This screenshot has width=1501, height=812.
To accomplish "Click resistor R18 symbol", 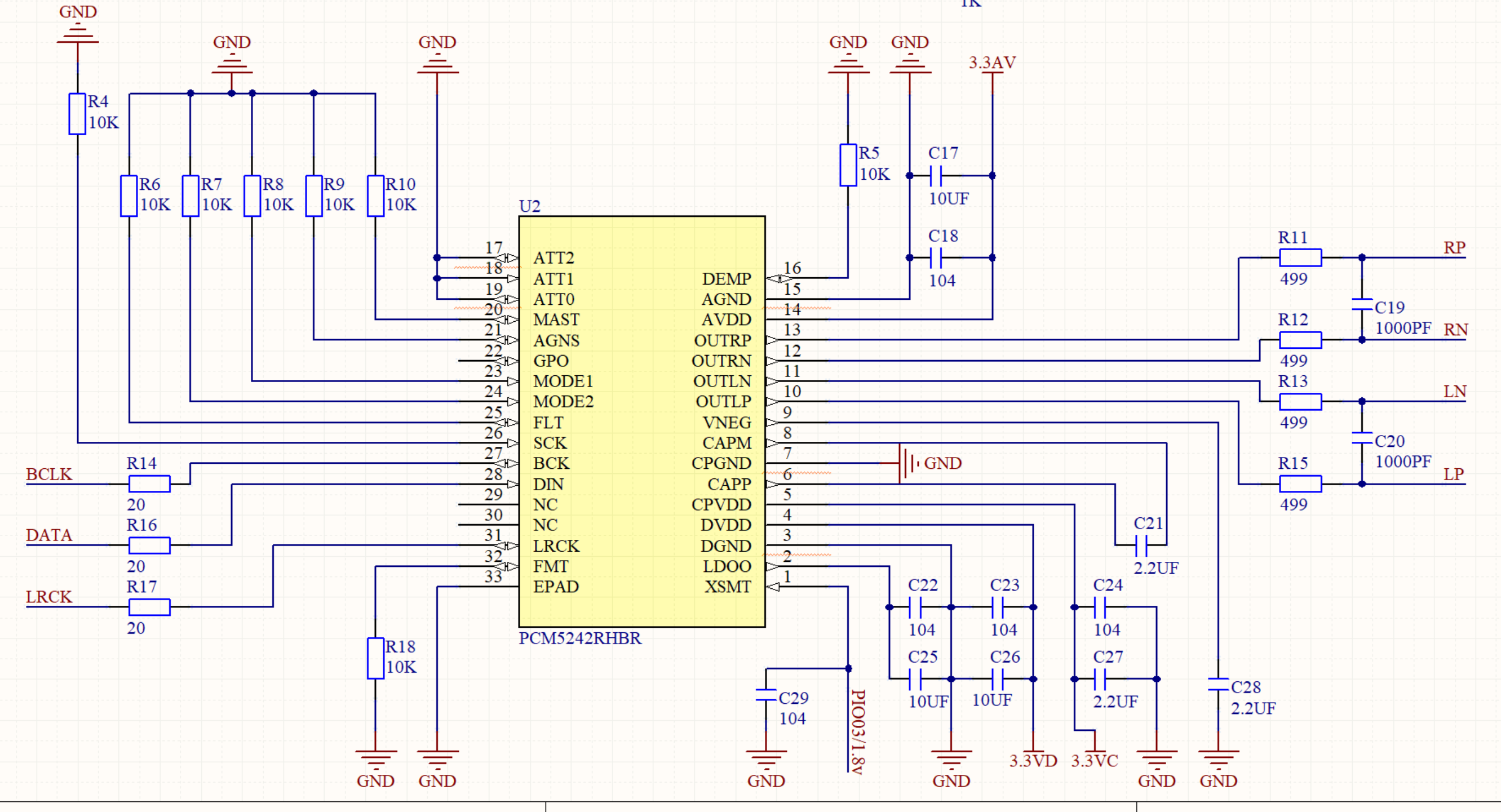I will tap(375, 658).
